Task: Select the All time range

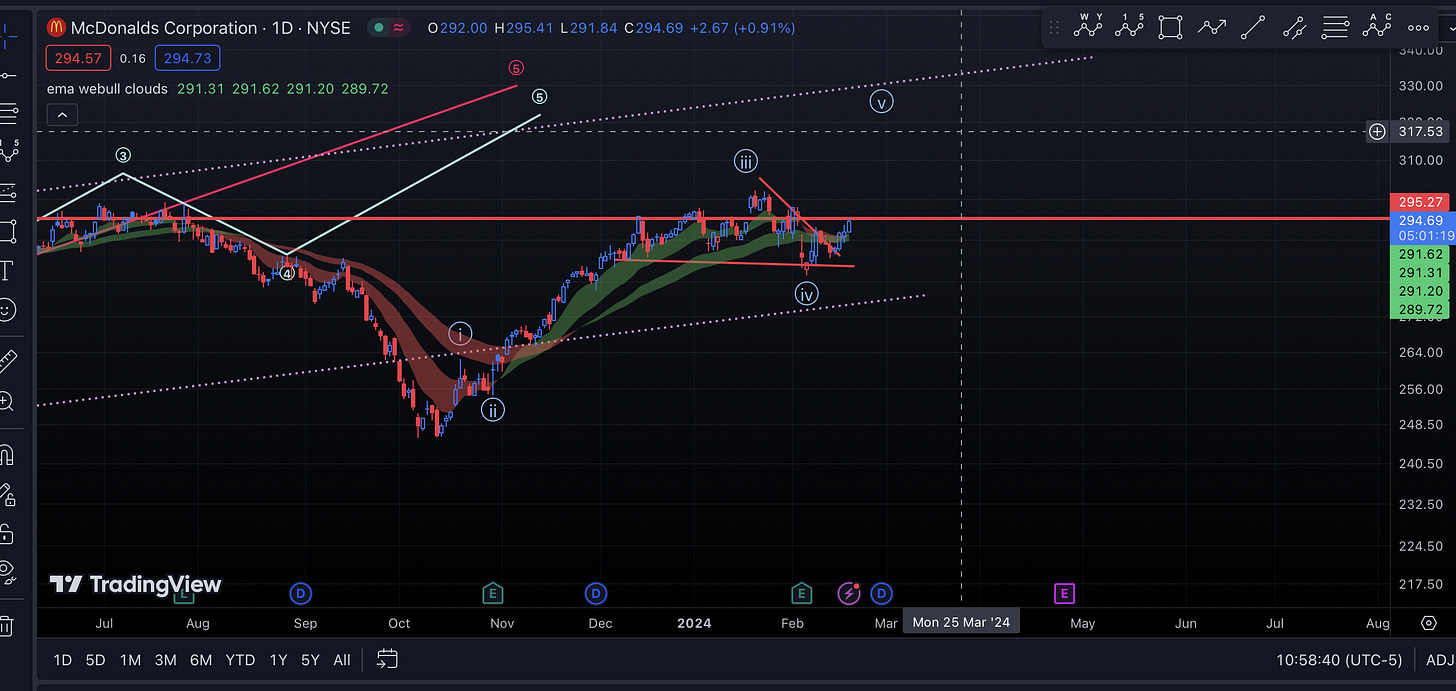Action: tap(342, 660)
